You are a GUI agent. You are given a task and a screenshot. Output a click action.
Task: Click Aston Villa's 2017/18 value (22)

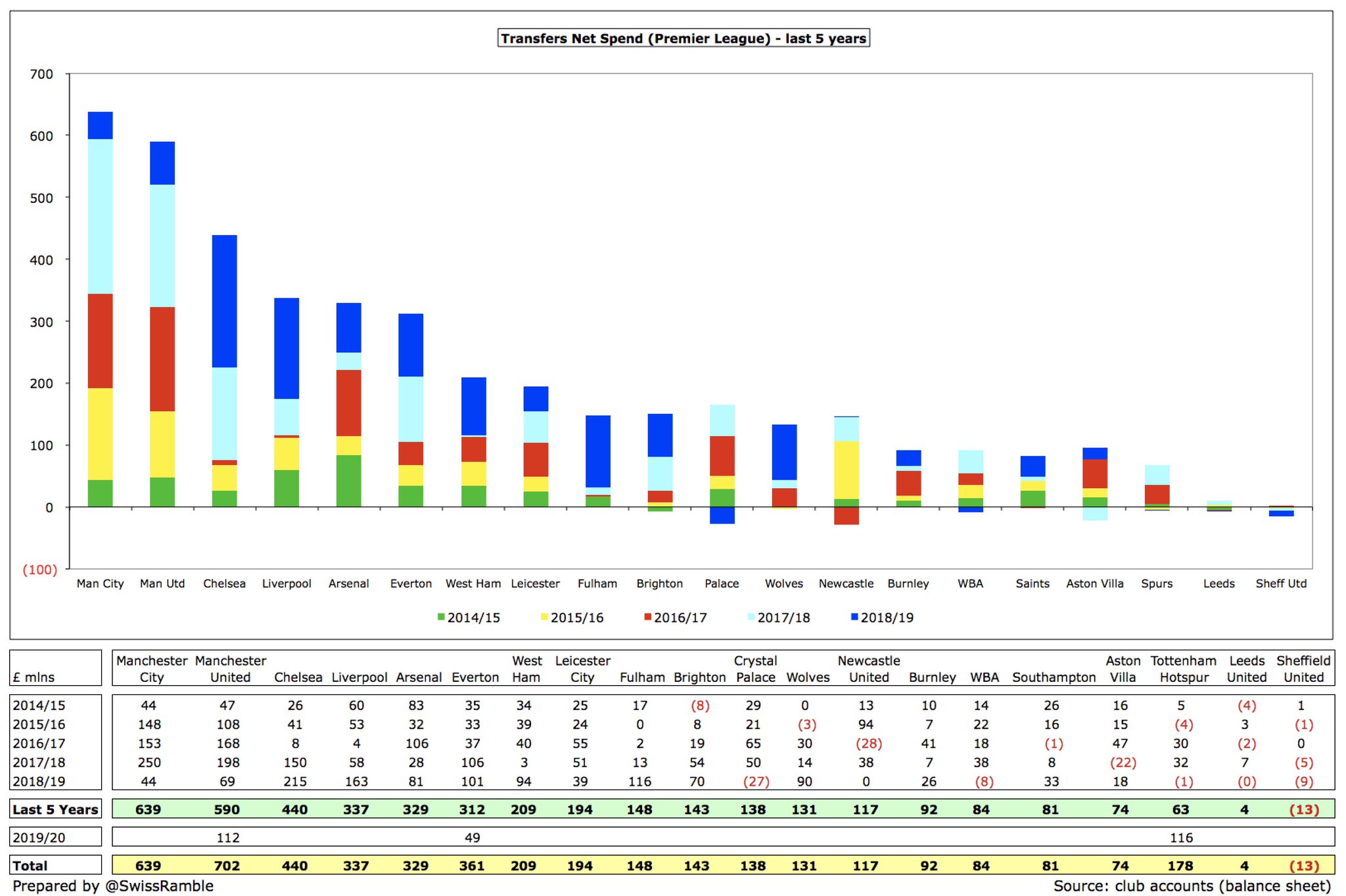coord(1123,763)
